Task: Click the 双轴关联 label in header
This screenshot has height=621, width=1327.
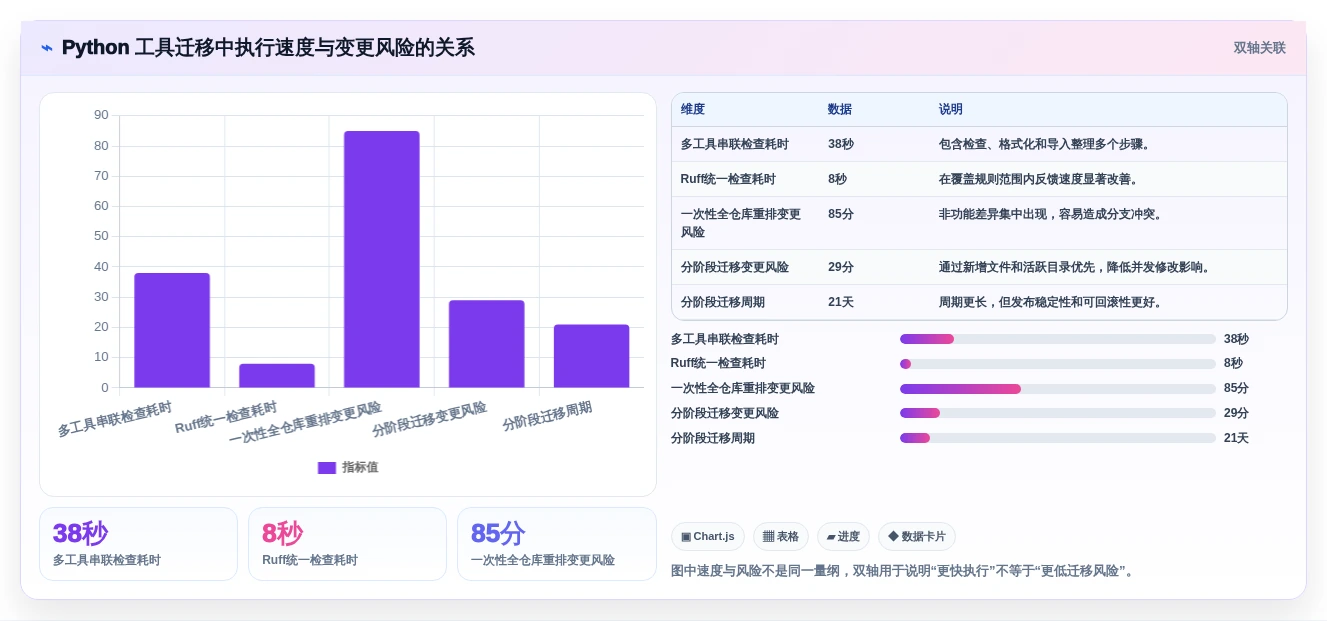Action: [1259, 48]
